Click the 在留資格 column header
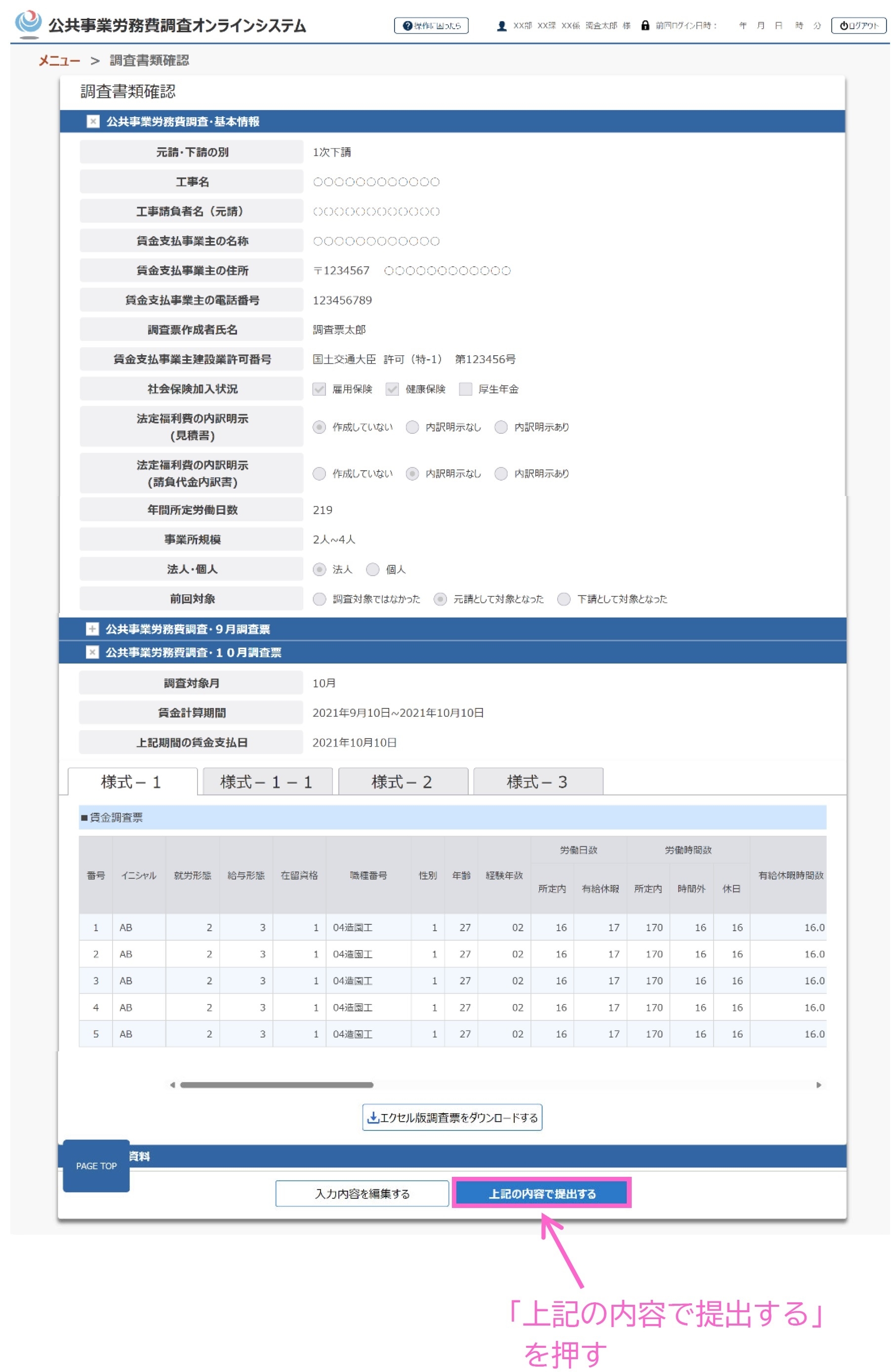This screenshot has width=891, height=1372. click(299, 874)
